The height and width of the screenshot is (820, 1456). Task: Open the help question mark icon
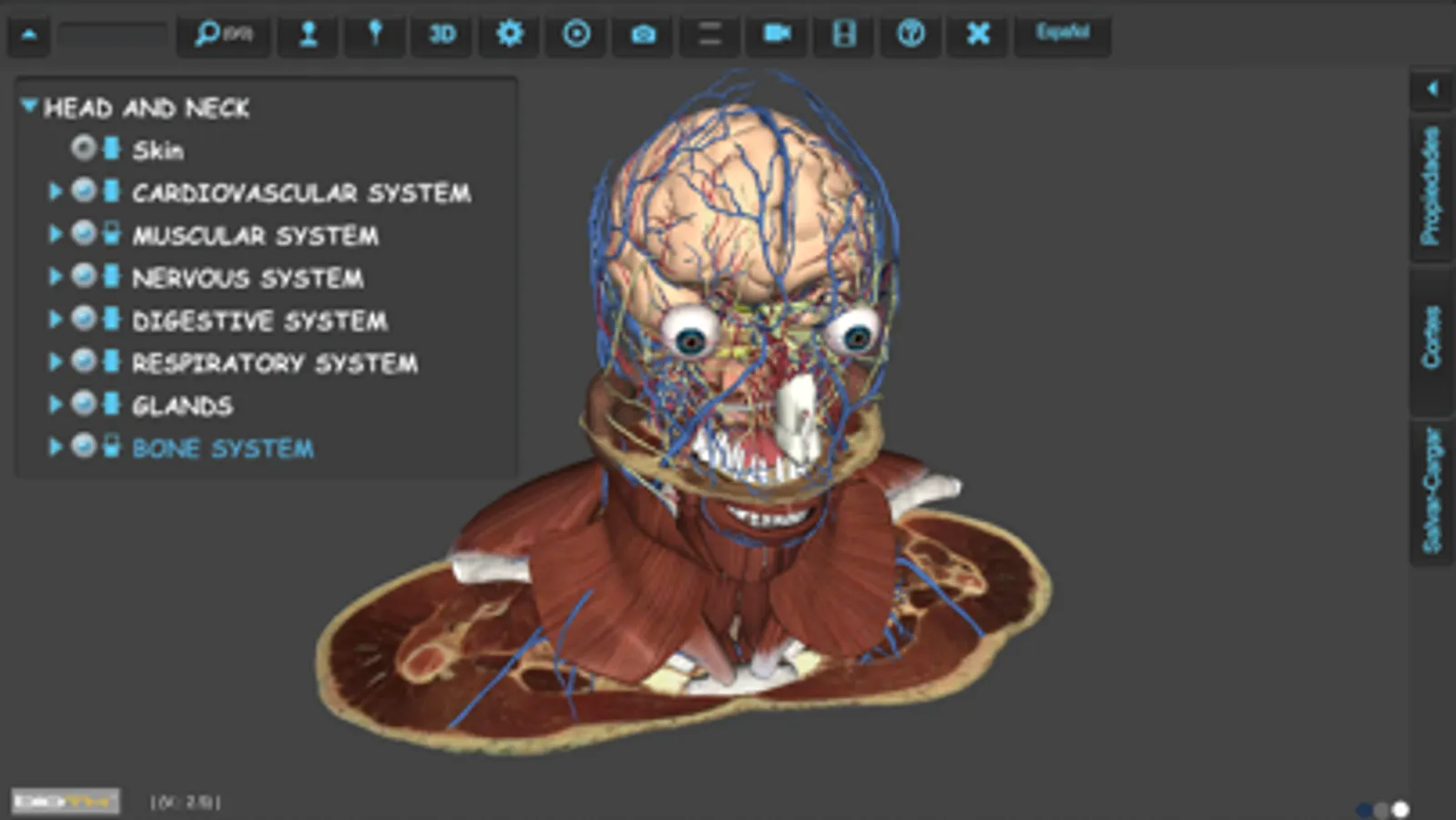[x=911, y=35]
